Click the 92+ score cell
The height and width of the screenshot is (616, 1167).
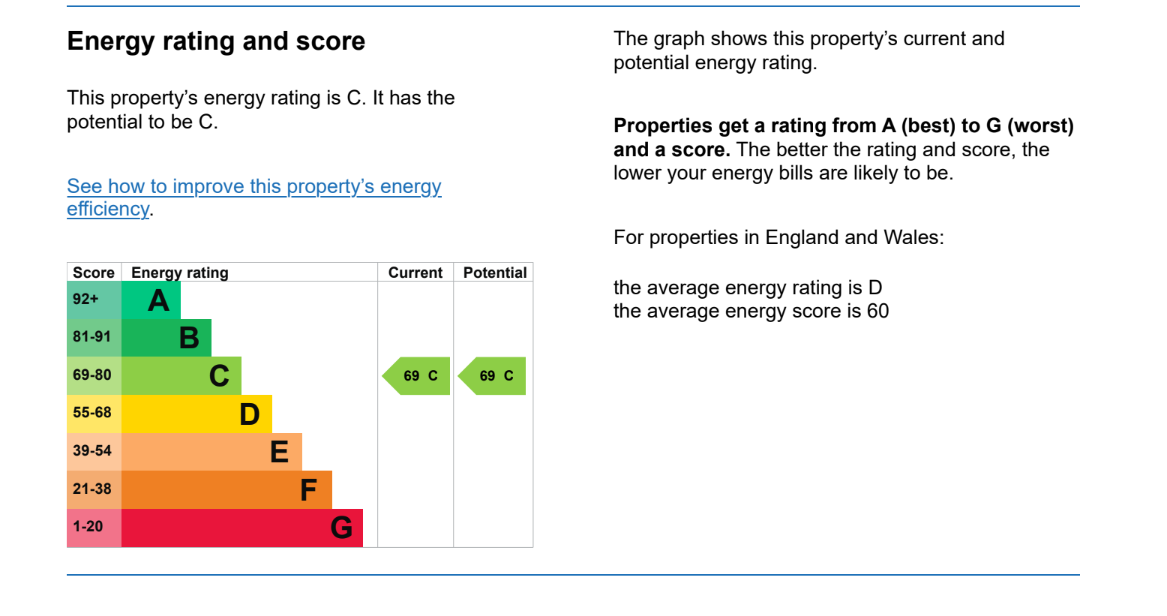(95, 301)
